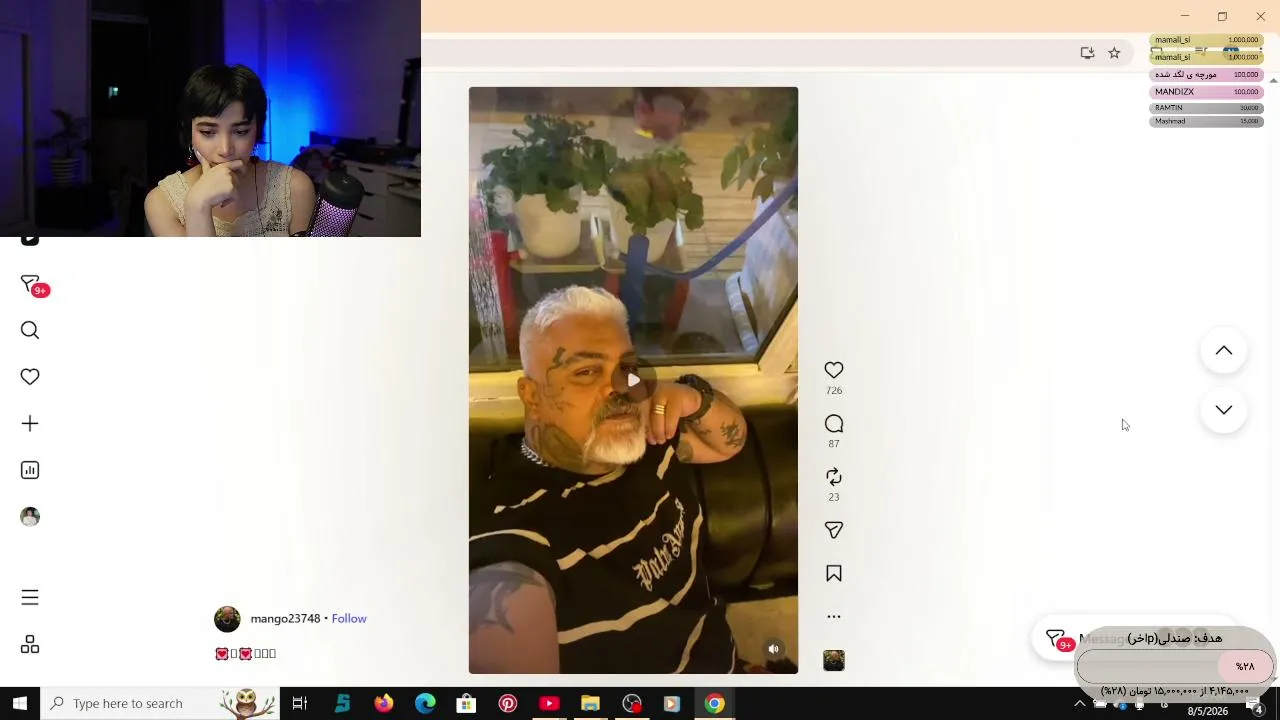Click the Create plus icon in the sidebar

tap(30, 424)
